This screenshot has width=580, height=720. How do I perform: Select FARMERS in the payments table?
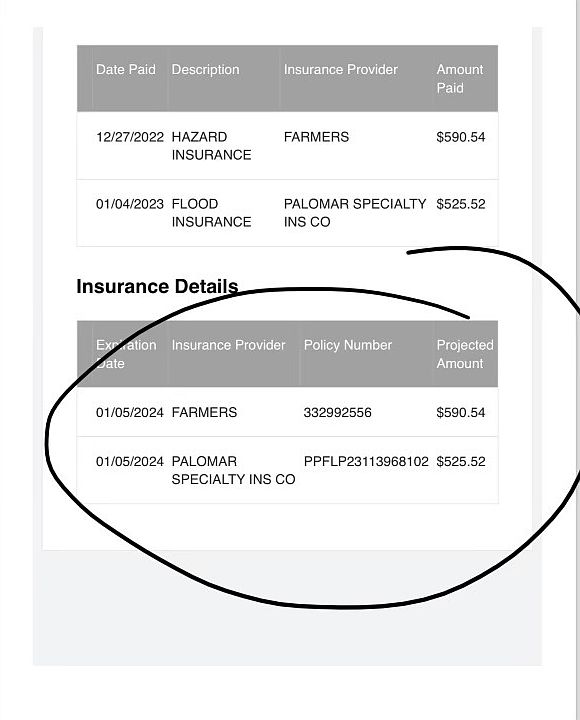pos(316,137)
